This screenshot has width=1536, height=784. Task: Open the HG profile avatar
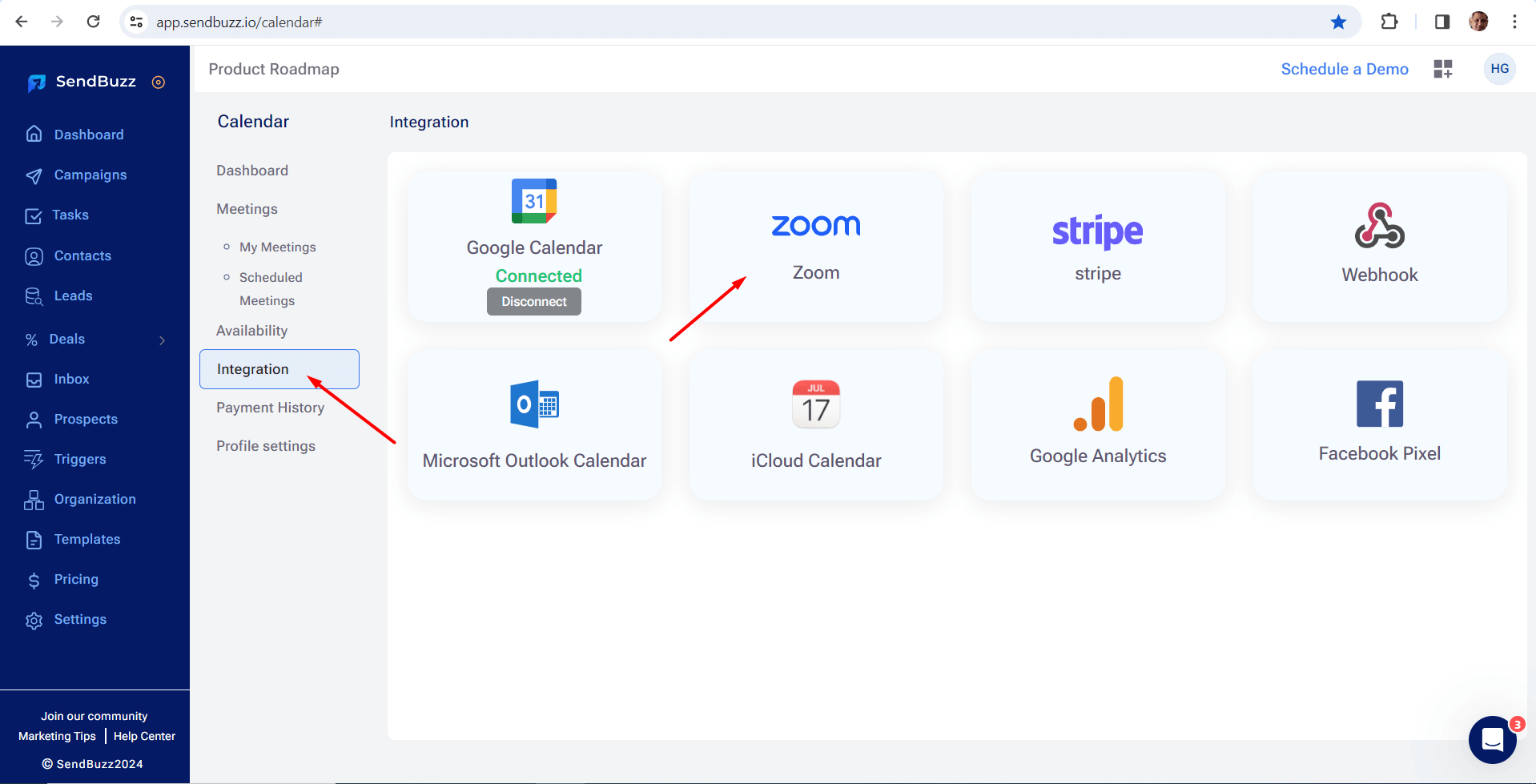1500,69
